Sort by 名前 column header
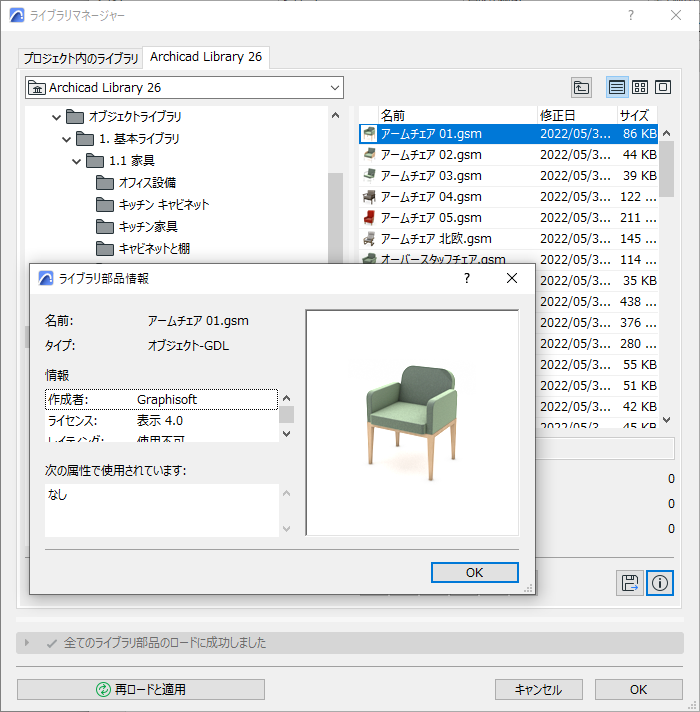Viewport: 700px width, 712px height. click(x=458, y=115)
